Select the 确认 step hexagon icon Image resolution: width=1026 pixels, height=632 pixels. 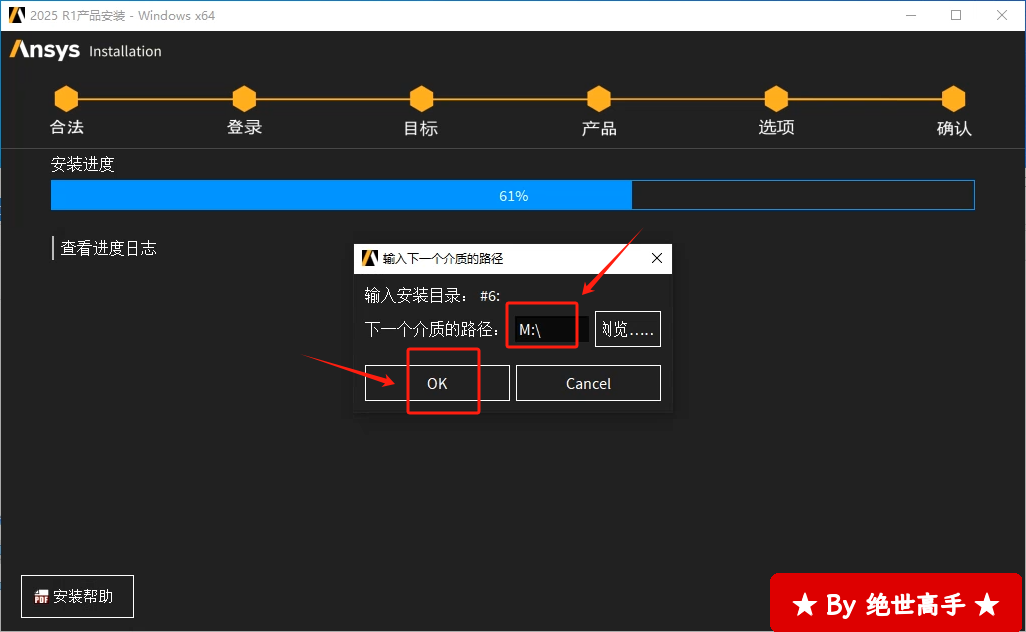[954, 99]
